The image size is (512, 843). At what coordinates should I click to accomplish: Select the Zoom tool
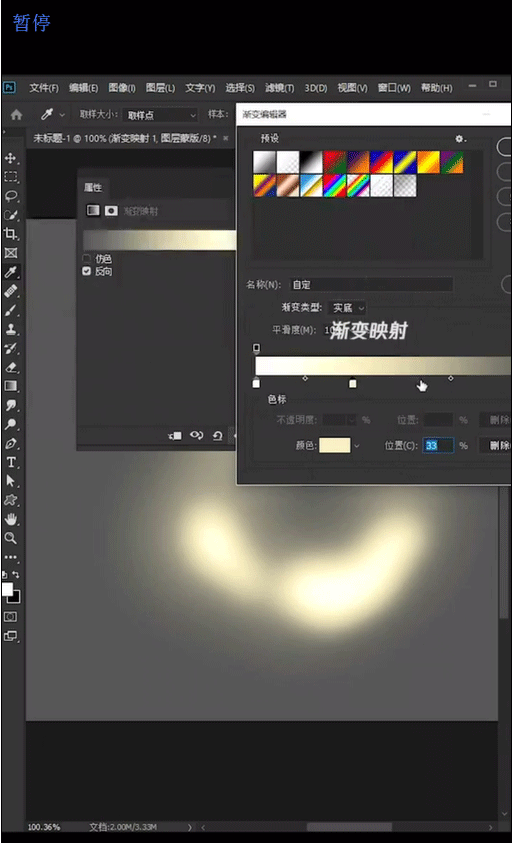(10, 538)
